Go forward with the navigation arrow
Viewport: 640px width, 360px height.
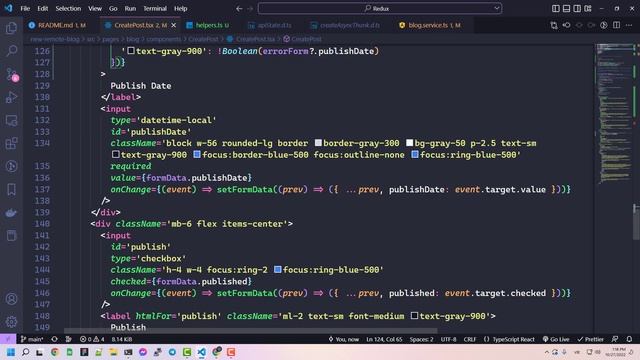(250, 9)
